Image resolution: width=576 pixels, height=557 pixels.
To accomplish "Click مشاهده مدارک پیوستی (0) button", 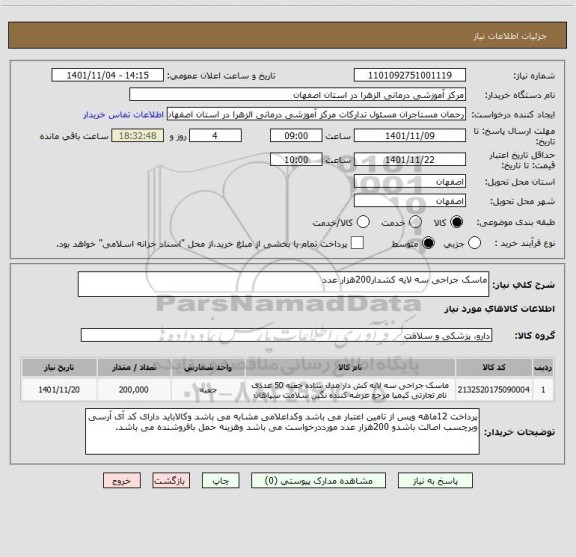I will [318, 481].
